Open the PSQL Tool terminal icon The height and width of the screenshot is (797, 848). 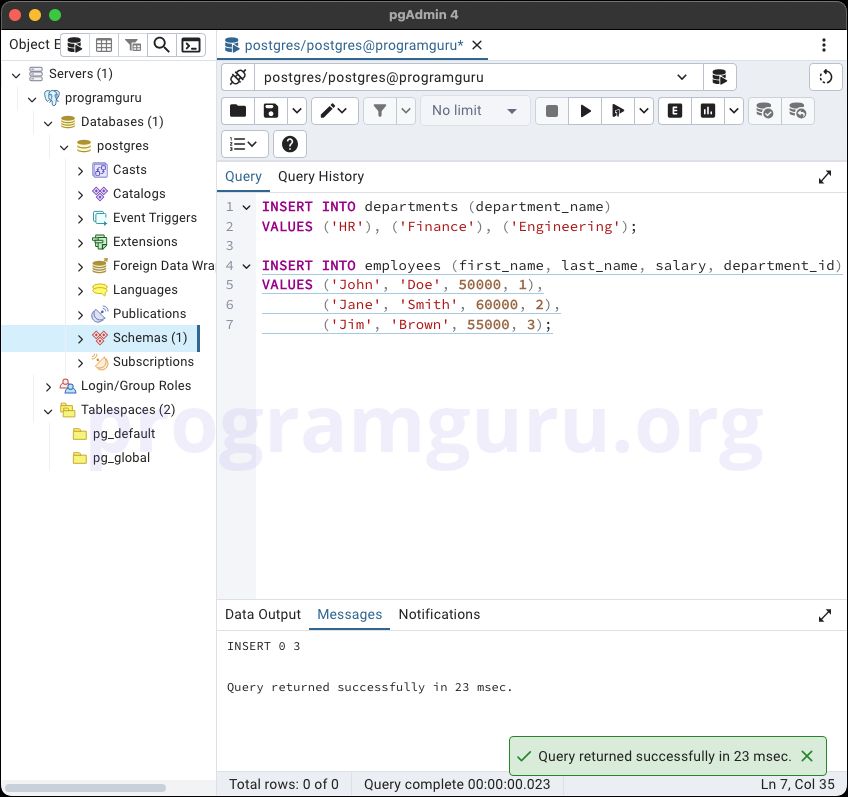coord(191,45)
